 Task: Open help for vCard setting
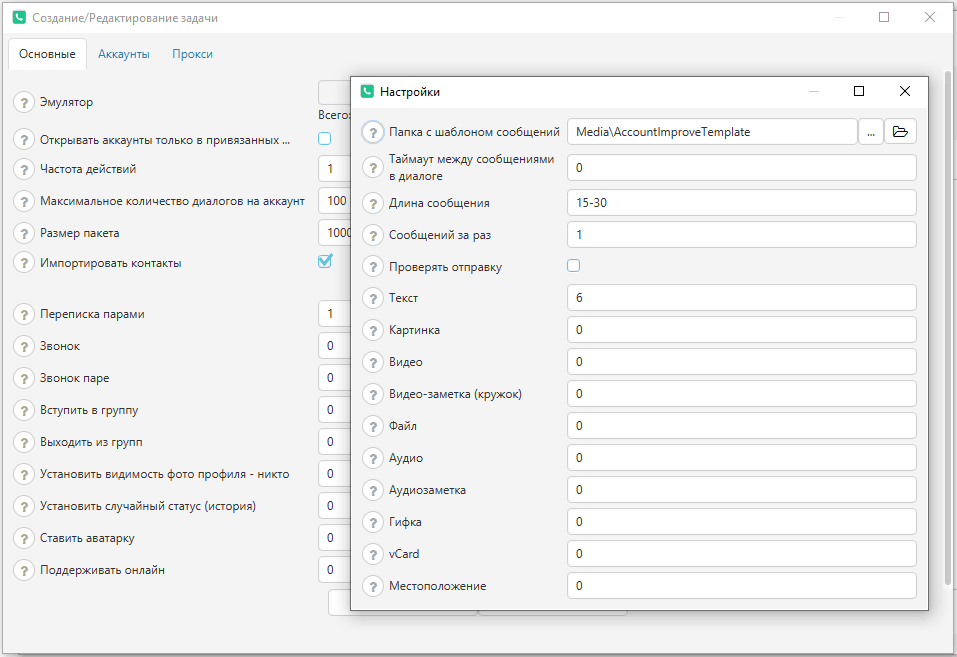373,554
